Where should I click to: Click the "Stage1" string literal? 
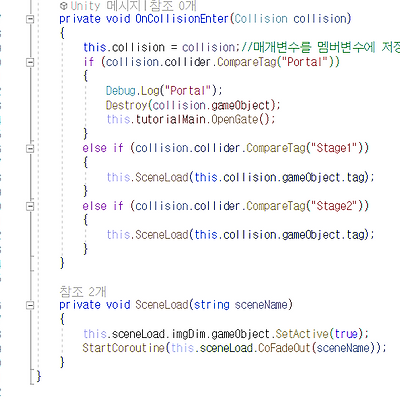click(x=335, y=148)
